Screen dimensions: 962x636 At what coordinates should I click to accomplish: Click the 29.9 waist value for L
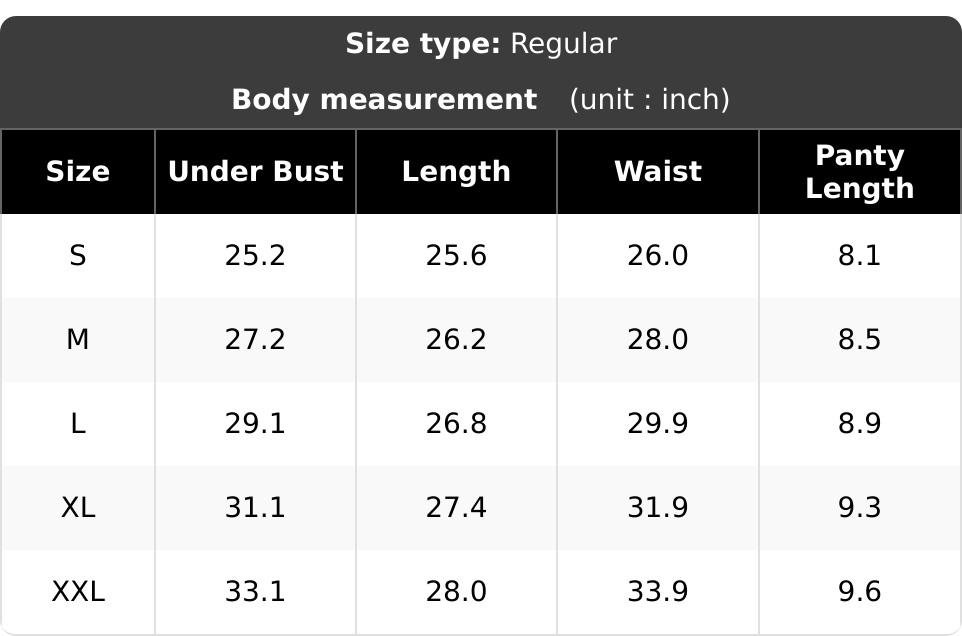[658, 424]
